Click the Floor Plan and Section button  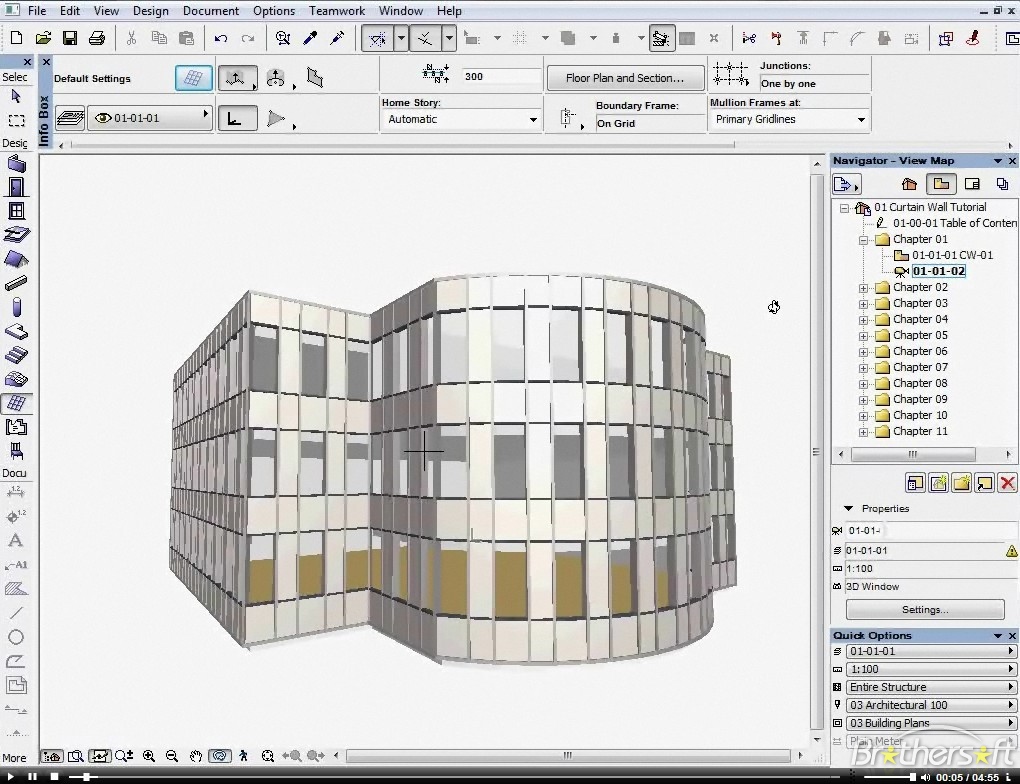click(624, 78)
